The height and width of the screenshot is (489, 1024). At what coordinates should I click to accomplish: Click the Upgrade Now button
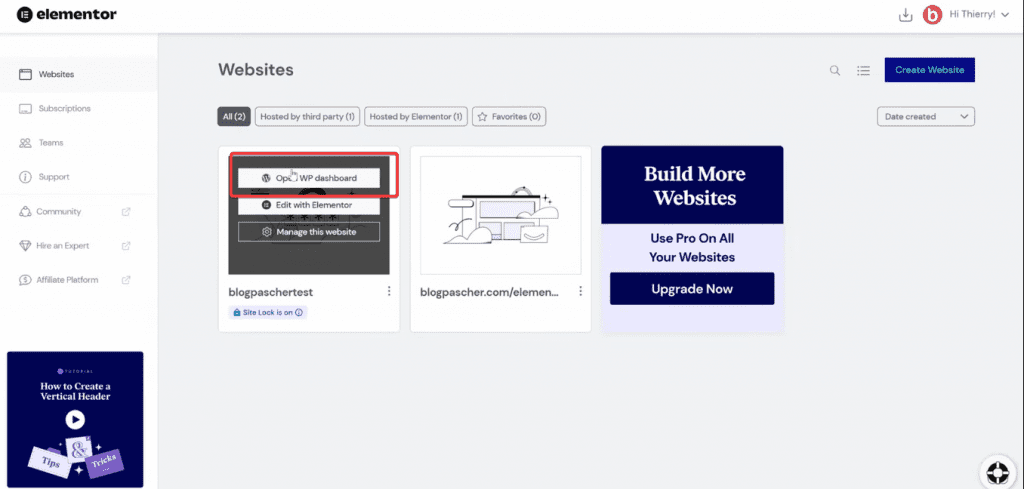692,289
